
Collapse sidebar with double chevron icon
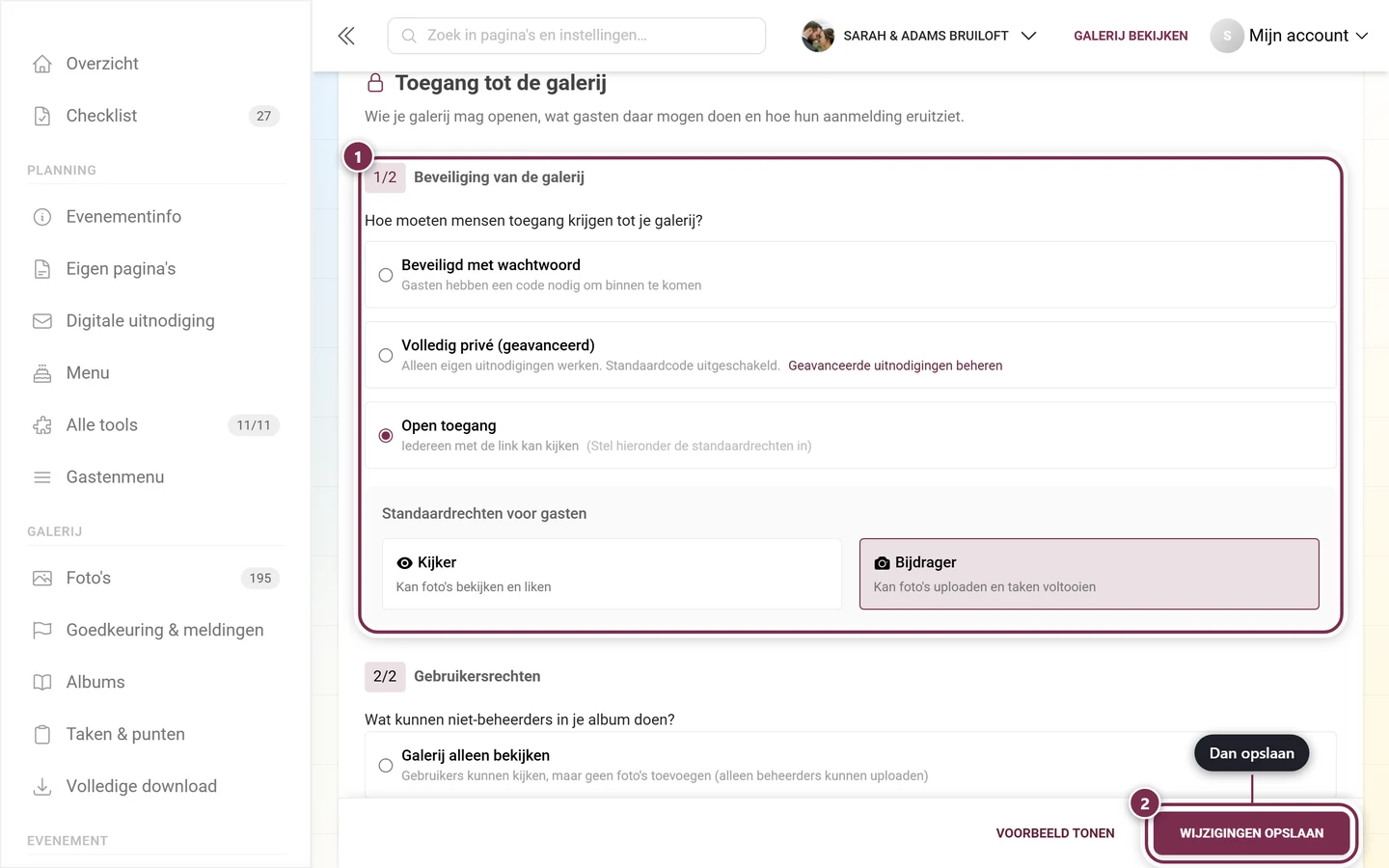click(x=346, y=36)
